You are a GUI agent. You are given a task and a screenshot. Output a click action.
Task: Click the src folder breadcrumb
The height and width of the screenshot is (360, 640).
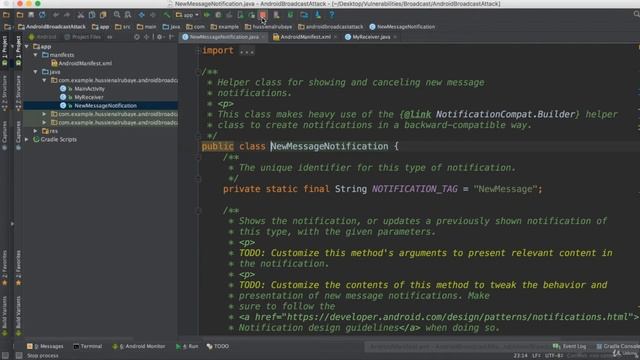[122, 27]
